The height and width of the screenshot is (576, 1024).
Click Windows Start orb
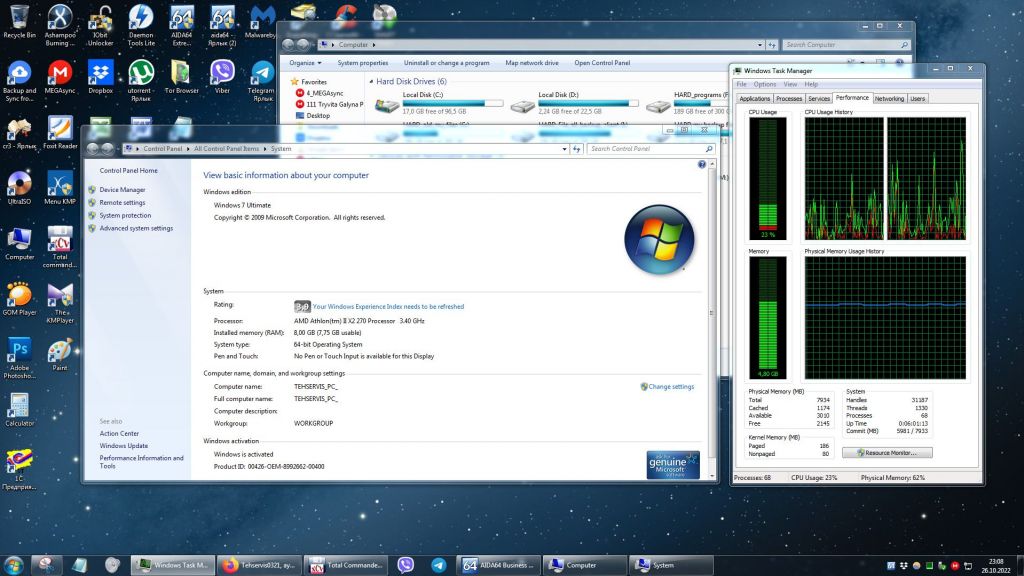[13, 565]
